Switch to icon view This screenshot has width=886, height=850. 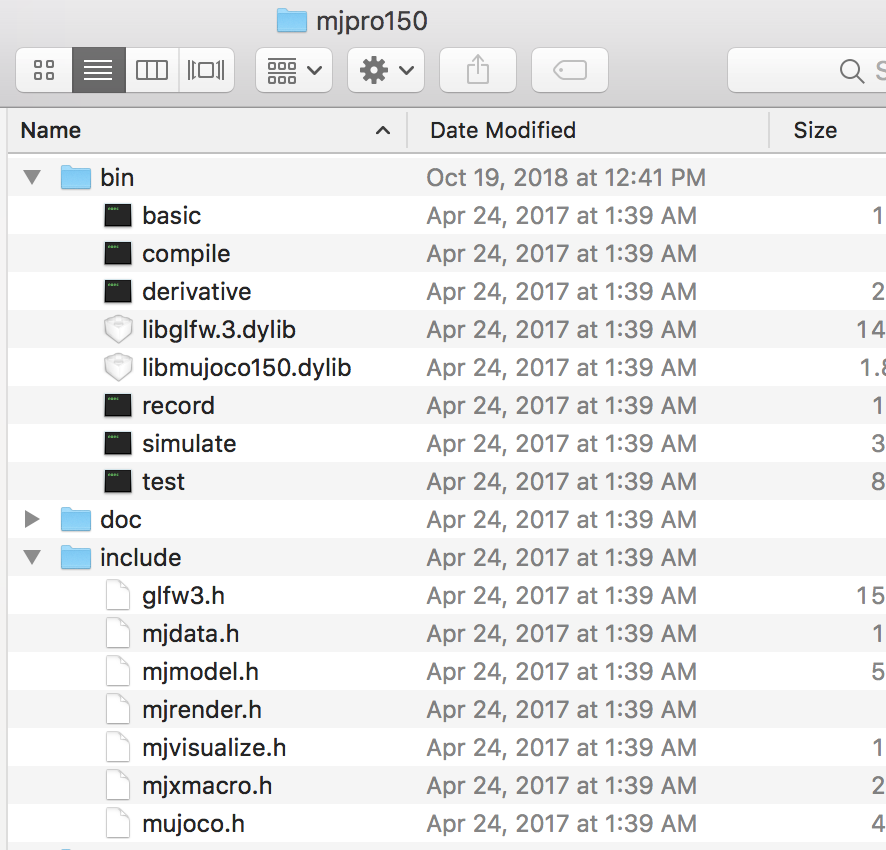click(43, 70)
